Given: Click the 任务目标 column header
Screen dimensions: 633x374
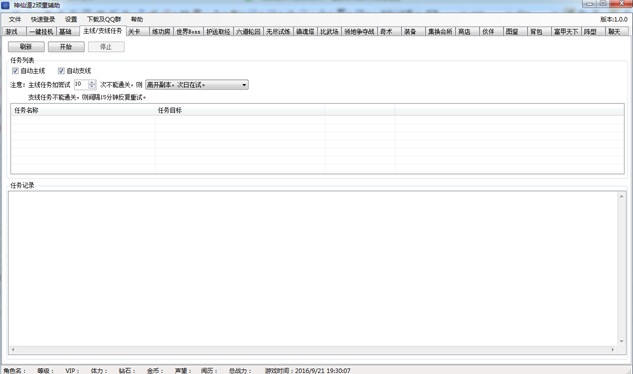Looking at the screenshot, I should (x=240, y=110).
